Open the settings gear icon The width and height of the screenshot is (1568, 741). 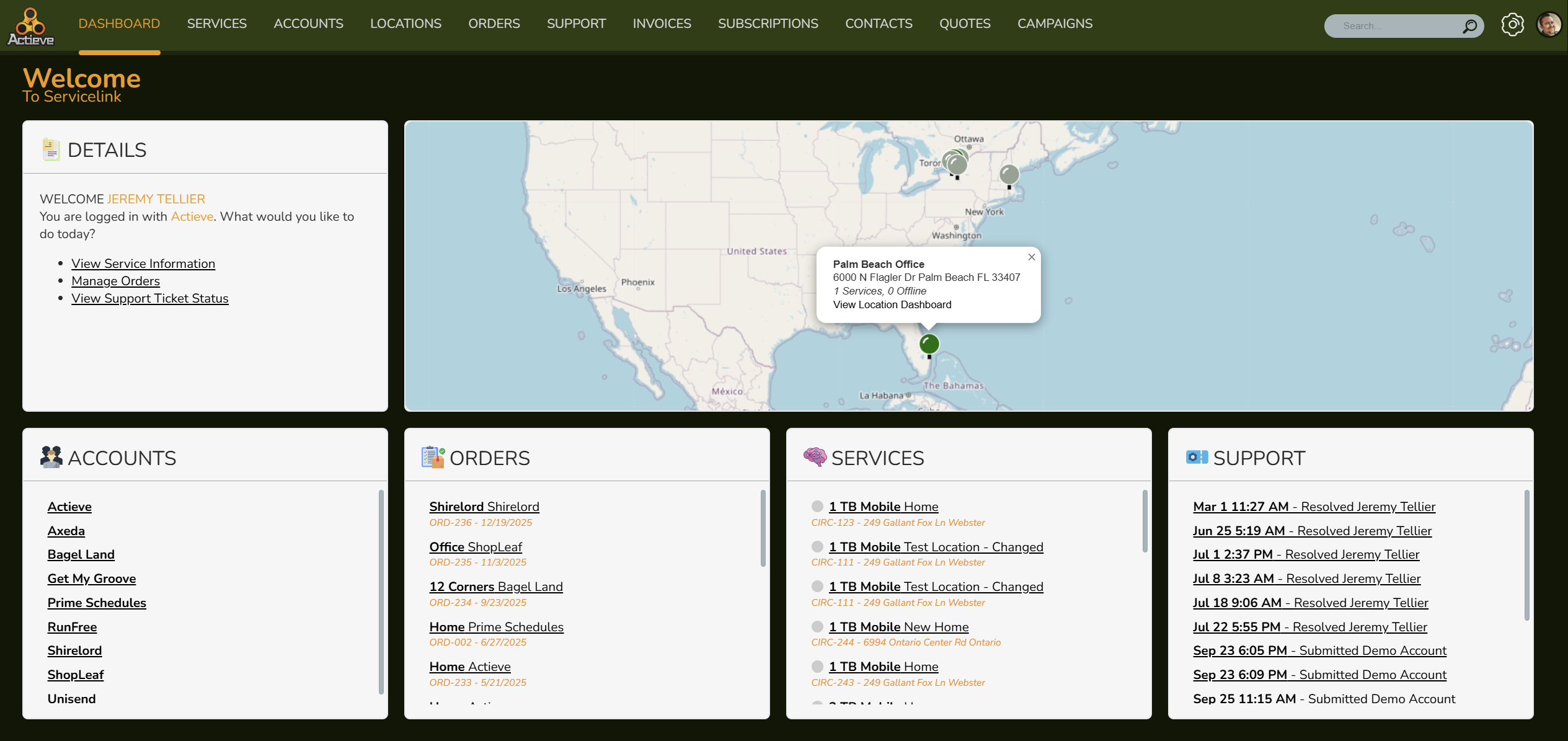tap(1512, 25)
